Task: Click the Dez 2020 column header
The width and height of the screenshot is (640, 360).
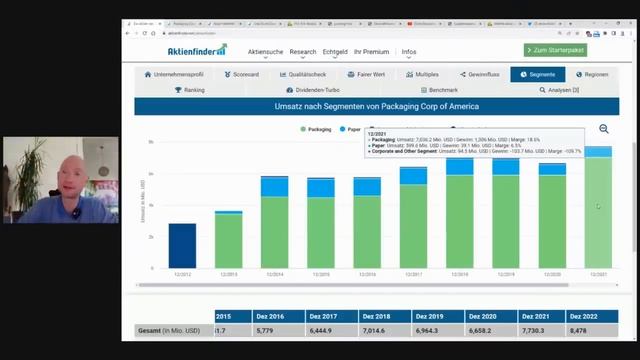Action: click(491, 316)
